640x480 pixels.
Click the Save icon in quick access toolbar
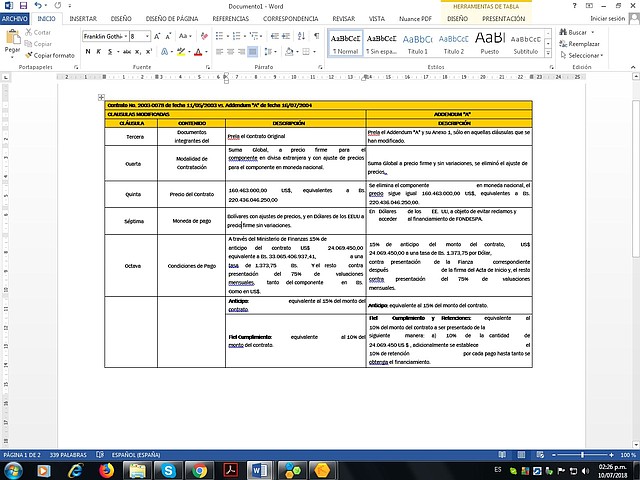(23, 6)
